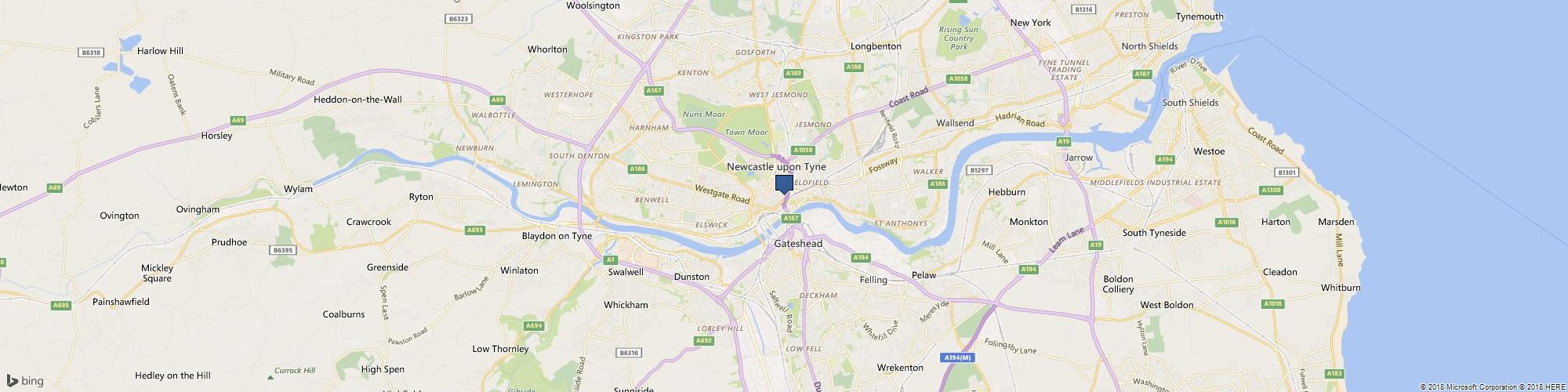The image size is (1568, 392).
Task: Select the Tynemouth label on the coast
Action: (1200, 16)
